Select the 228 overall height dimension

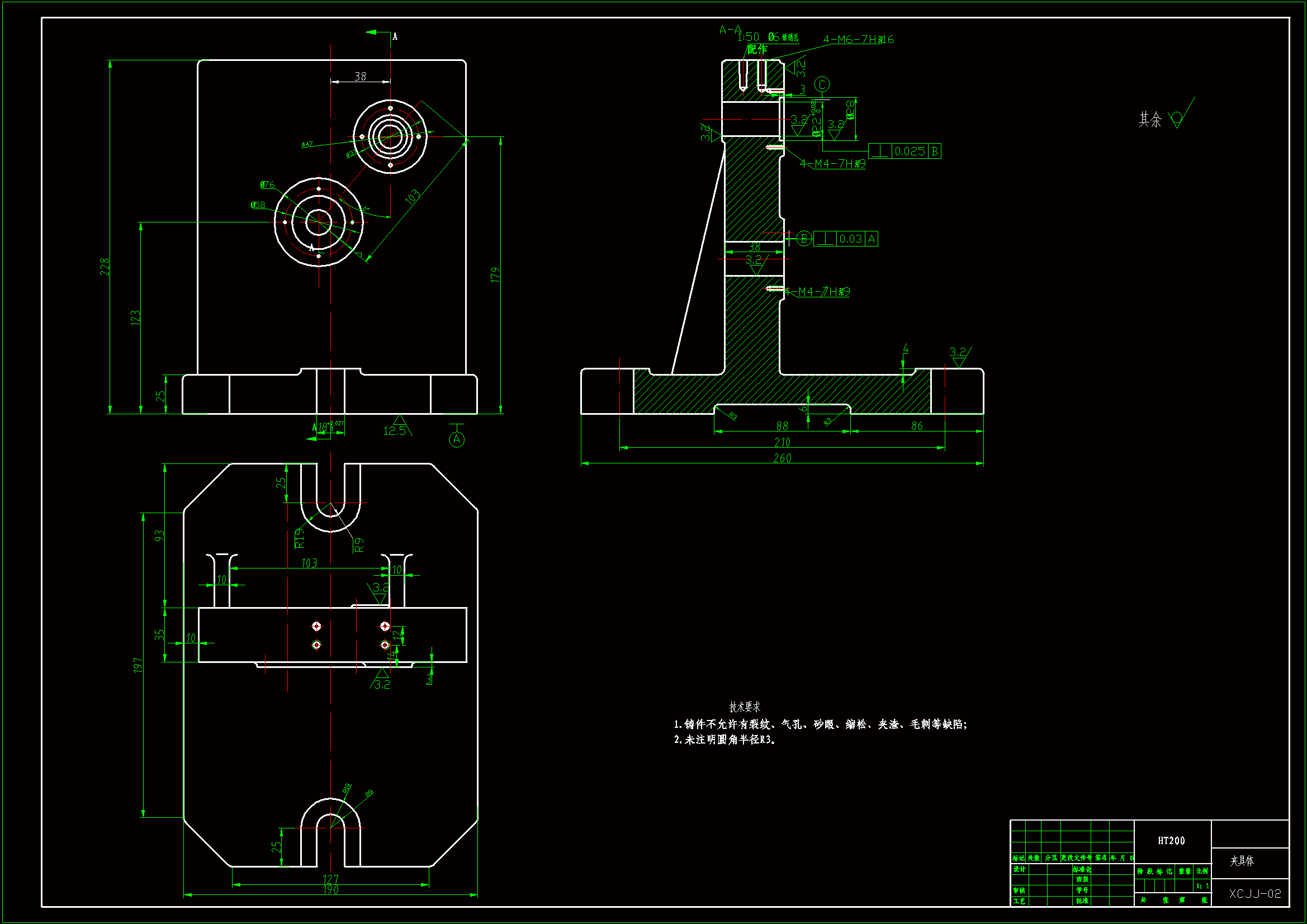coord(105,267)
